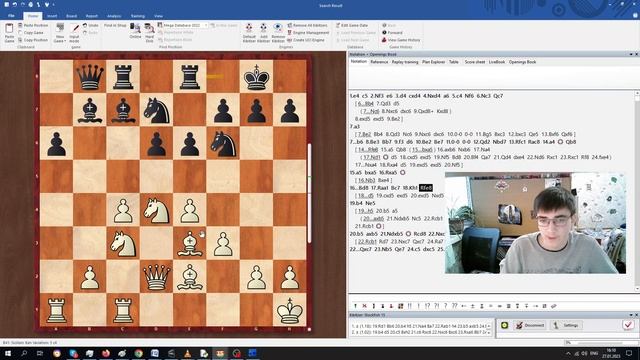
Task: Switch to the Insert ribbon tab
Action: point(52,16)
